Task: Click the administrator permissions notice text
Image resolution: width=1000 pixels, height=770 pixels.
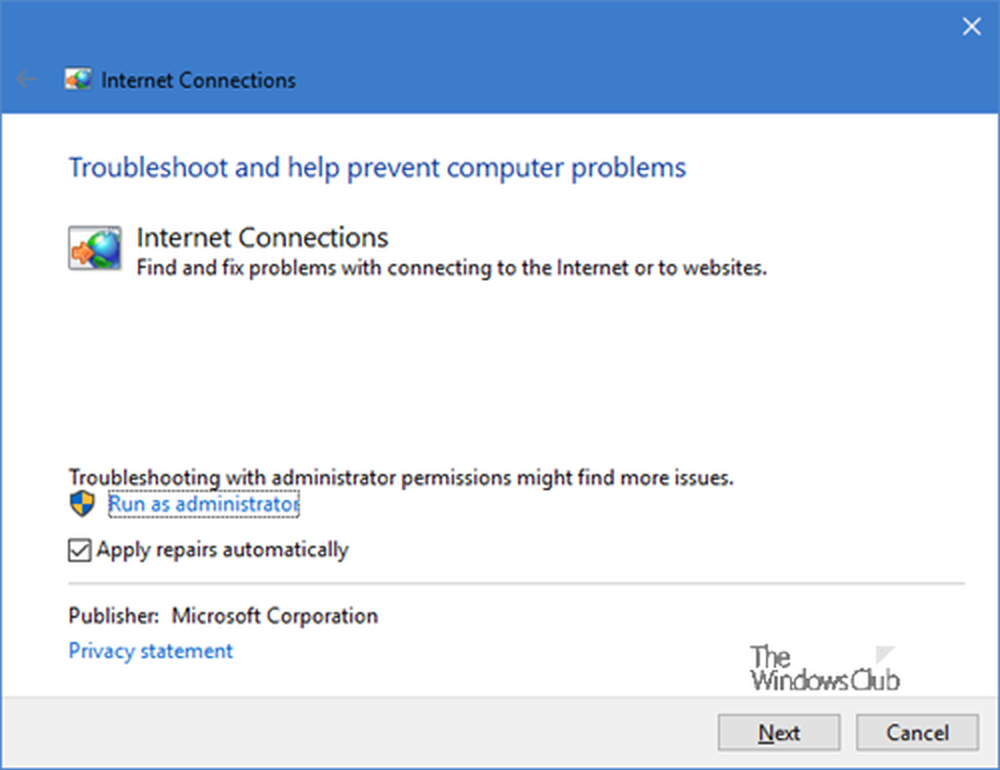Action: (x=401, y=477)
